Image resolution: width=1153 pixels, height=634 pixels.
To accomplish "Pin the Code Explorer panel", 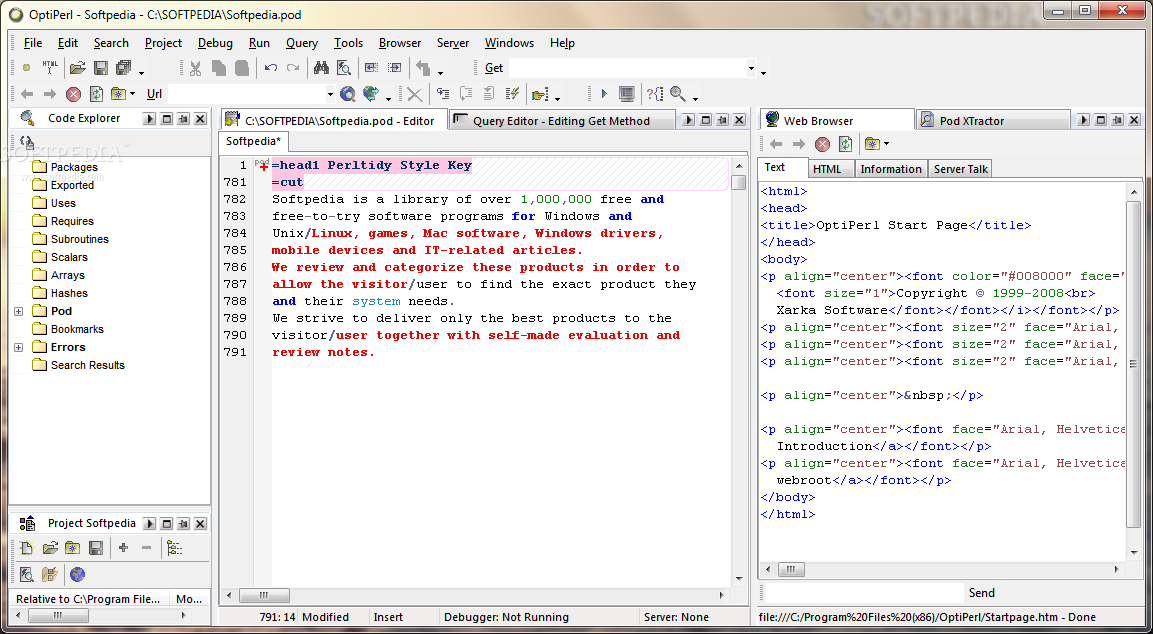I will pyautogui.click(x=183, y=118).
